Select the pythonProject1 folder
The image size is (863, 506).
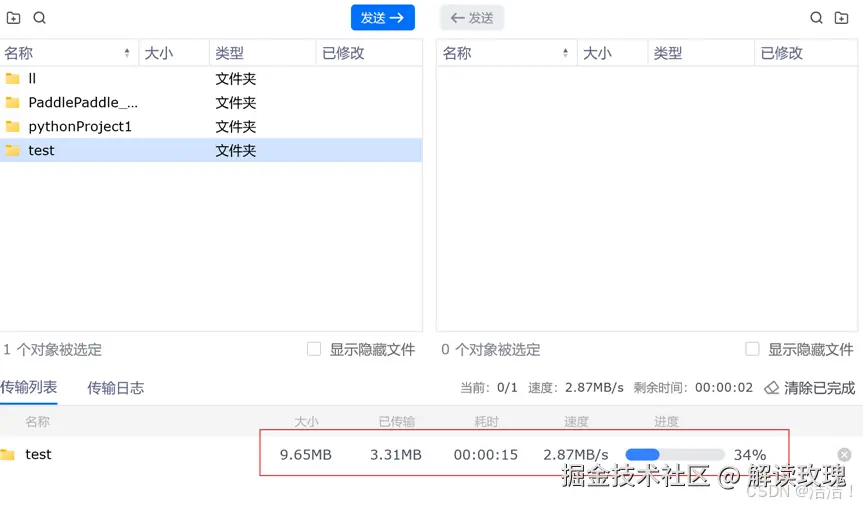[211, 127]
